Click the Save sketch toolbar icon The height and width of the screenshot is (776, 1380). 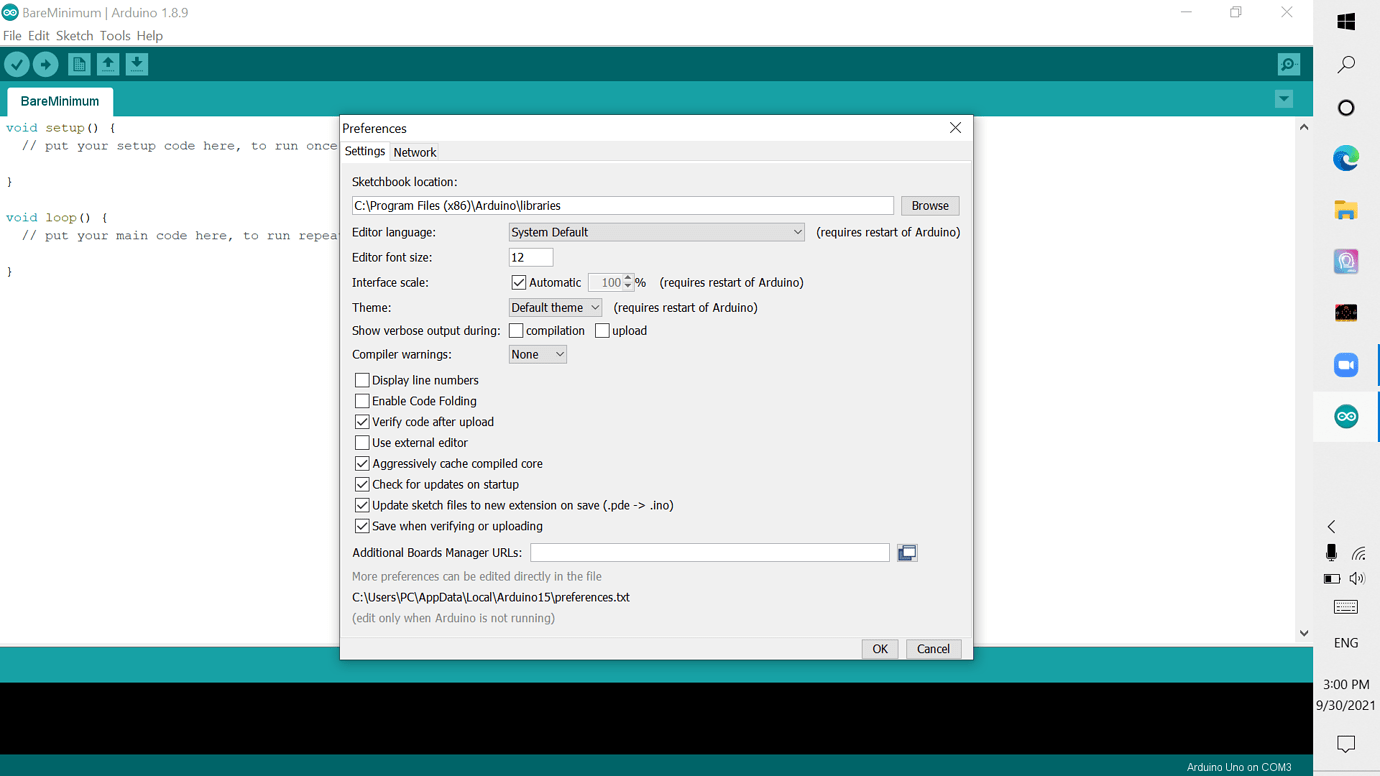(x=136, y=63)
